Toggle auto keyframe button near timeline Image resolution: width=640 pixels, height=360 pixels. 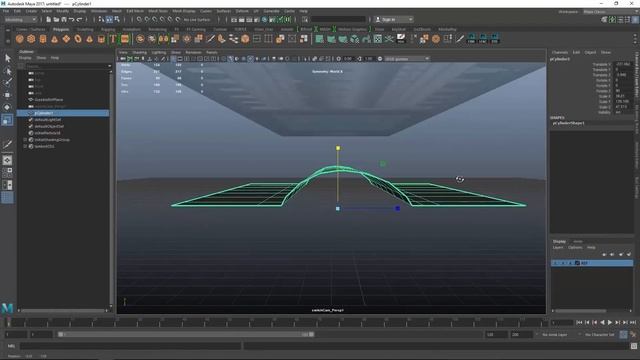[623, 334]
